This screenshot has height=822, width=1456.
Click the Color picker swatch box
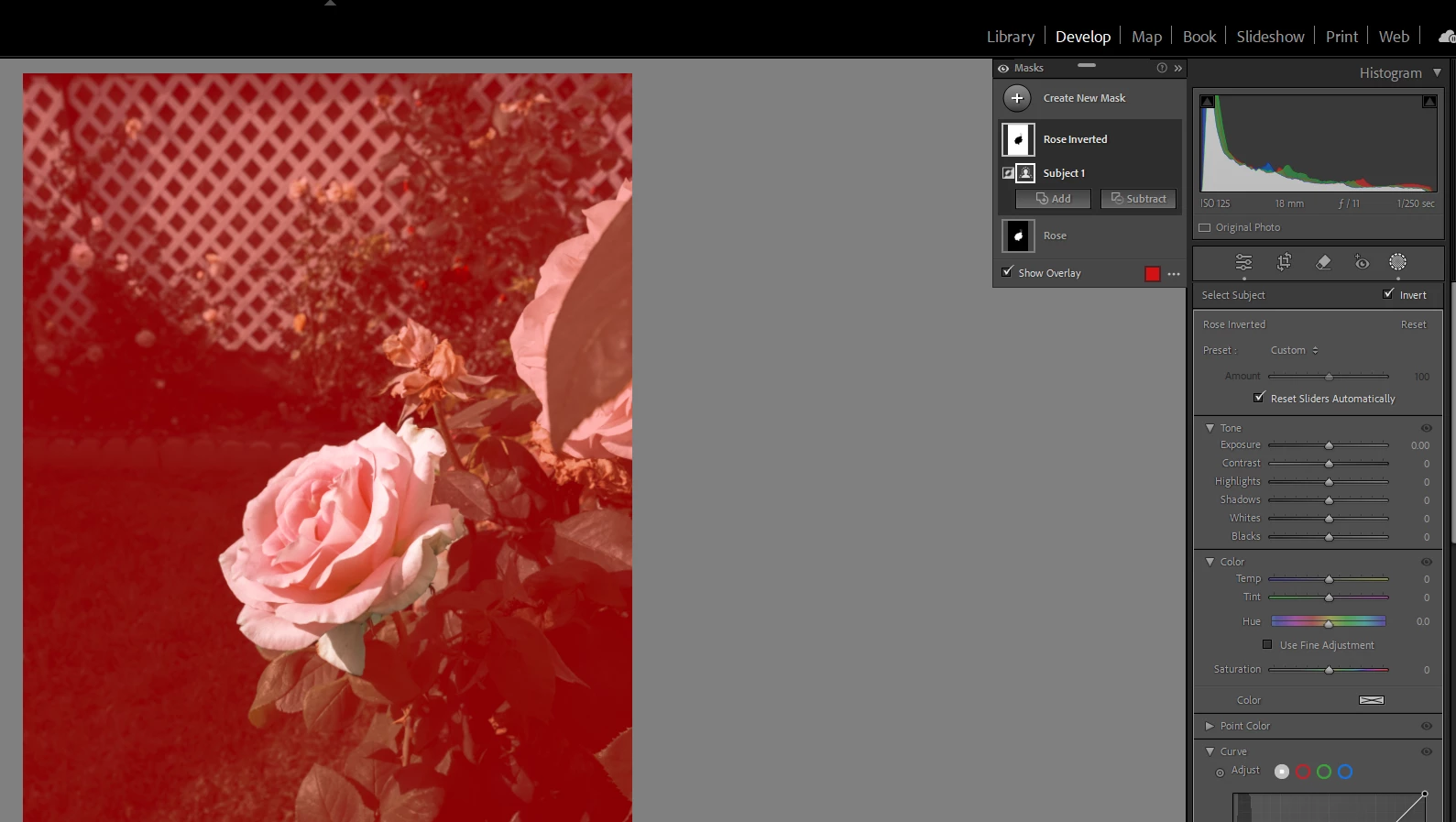[1372, 700]
